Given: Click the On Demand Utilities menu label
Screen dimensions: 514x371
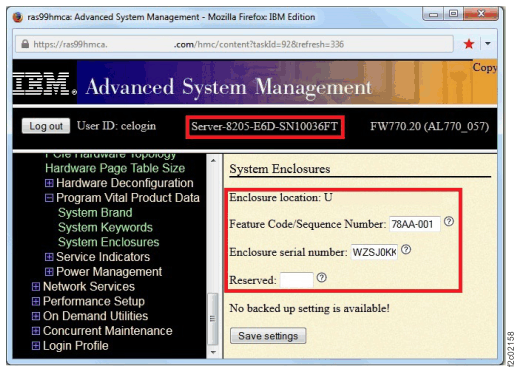Looking at the screenshot, I should point(95,316).
